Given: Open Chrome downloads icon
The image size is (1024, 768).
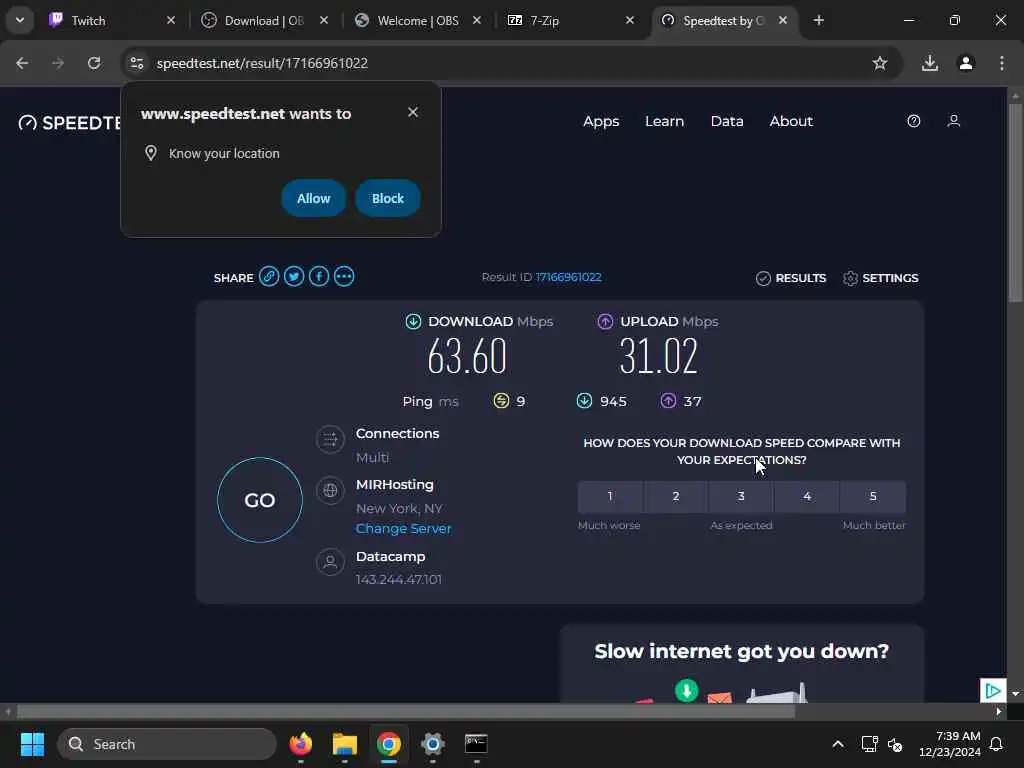Looking at the screenshot, I should (929, 63).
